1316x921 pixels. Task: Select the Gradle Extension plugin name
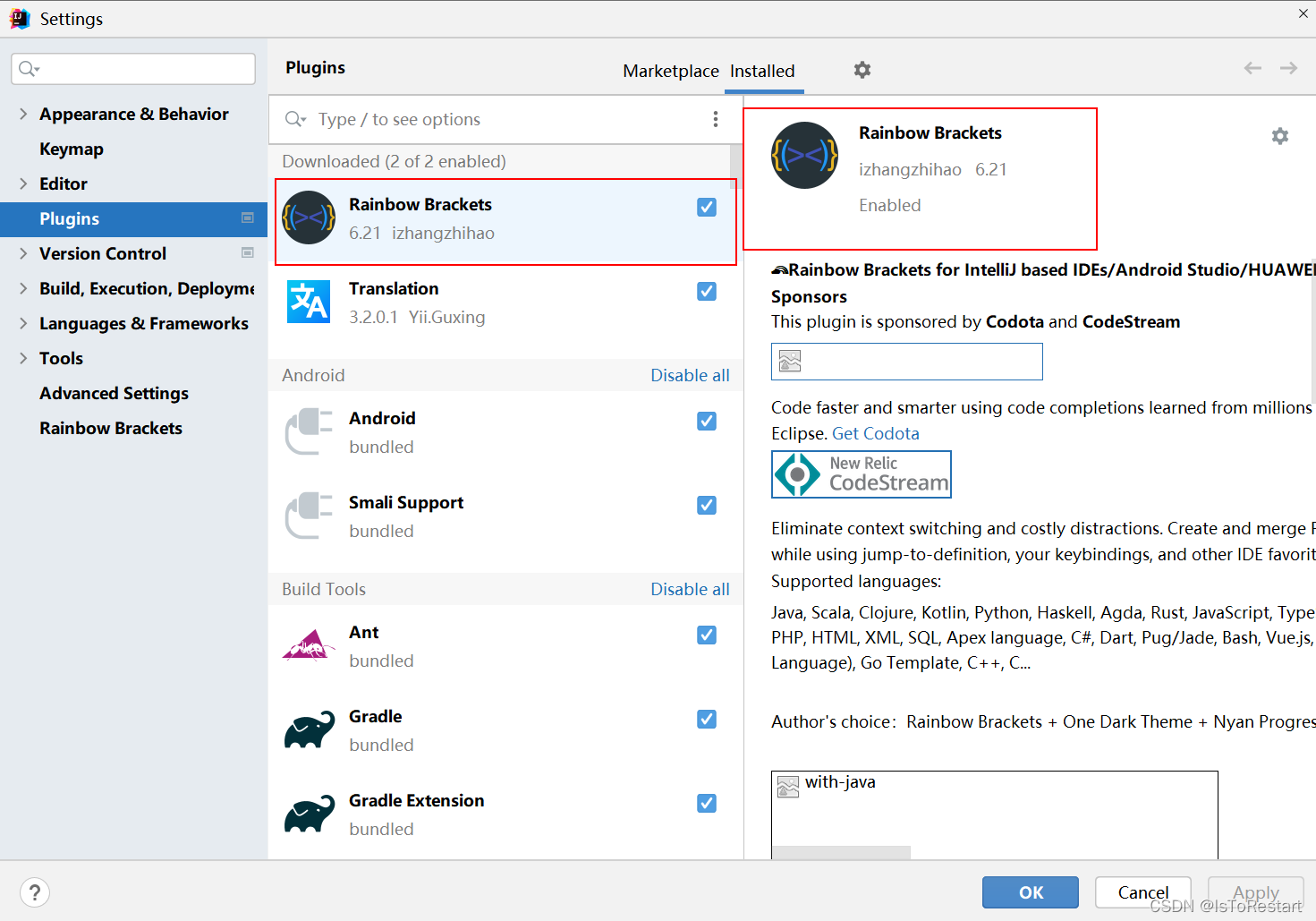click(x=417, y=800)
